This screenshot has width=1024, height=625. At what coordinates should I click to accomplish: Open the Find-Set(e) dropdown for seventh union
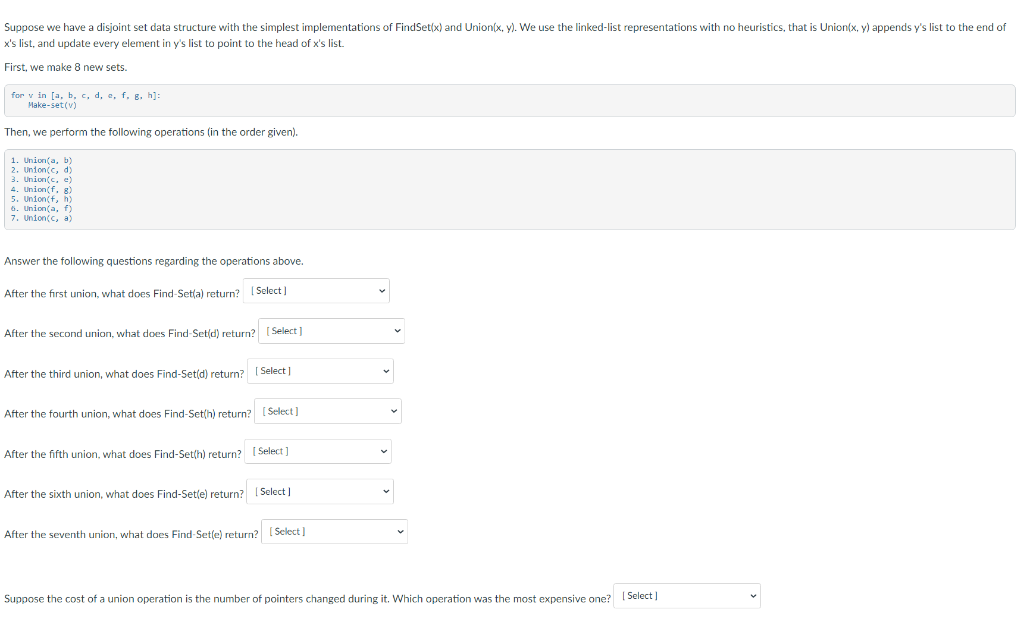pyautogui.click(x=334, y=531)
